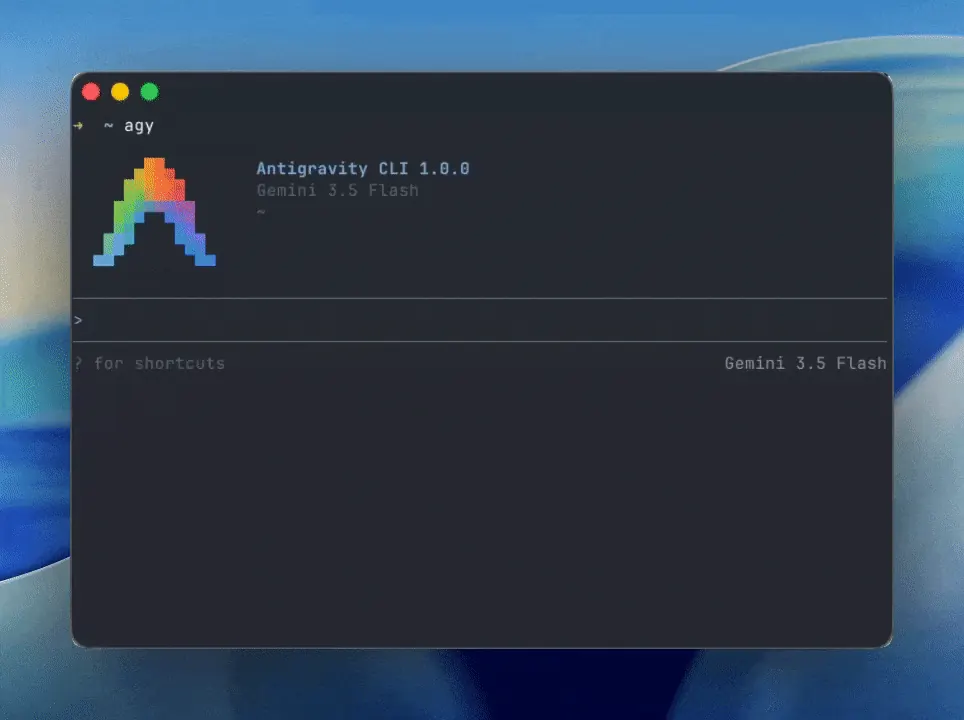Click the yellow arrow shell prompt
The height and width of the screenshot is (720, 964).
point(78,125)
